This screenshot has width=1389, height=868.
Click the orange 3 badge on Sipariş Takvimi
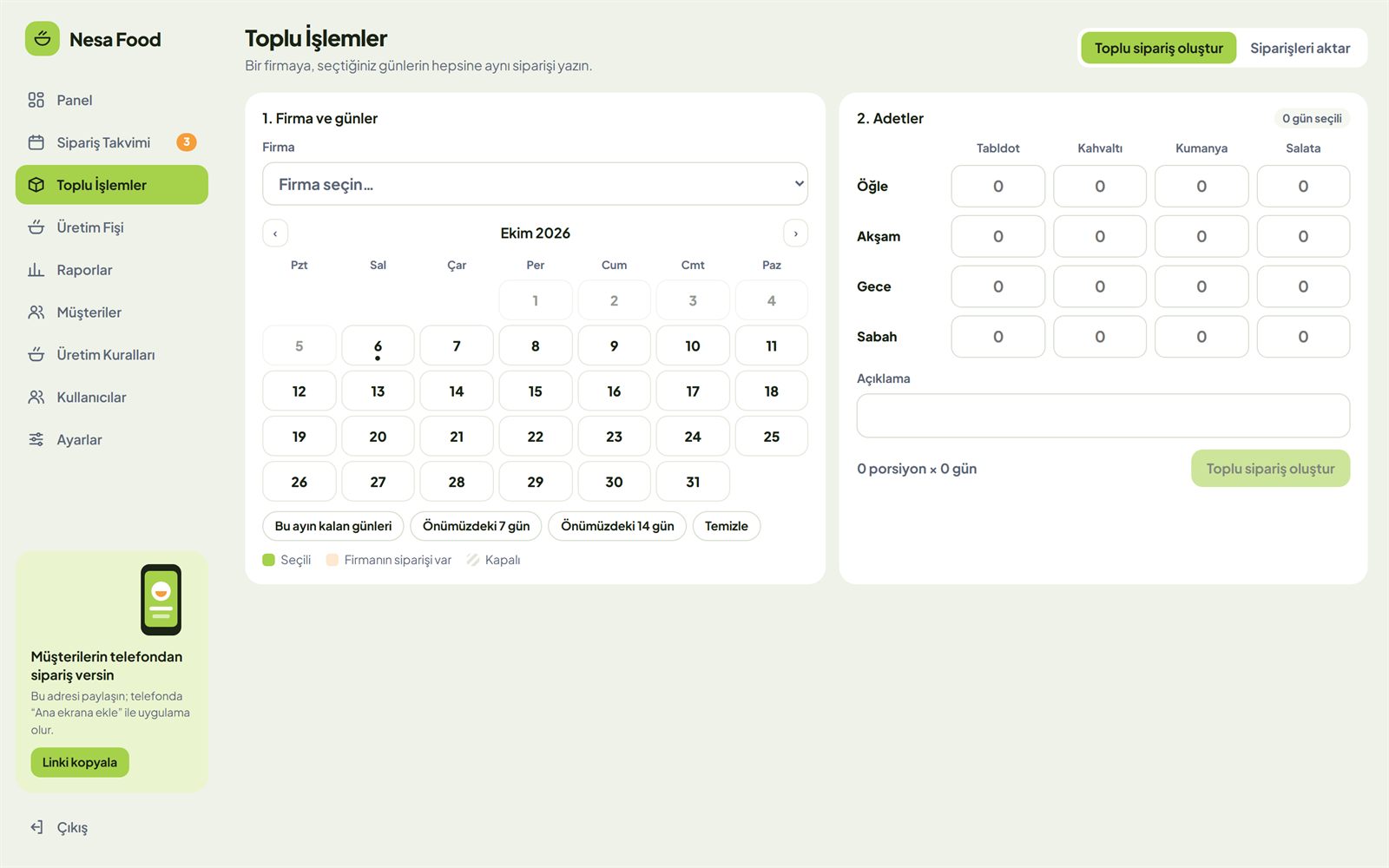pyautogui.click(x=187, y=142)
